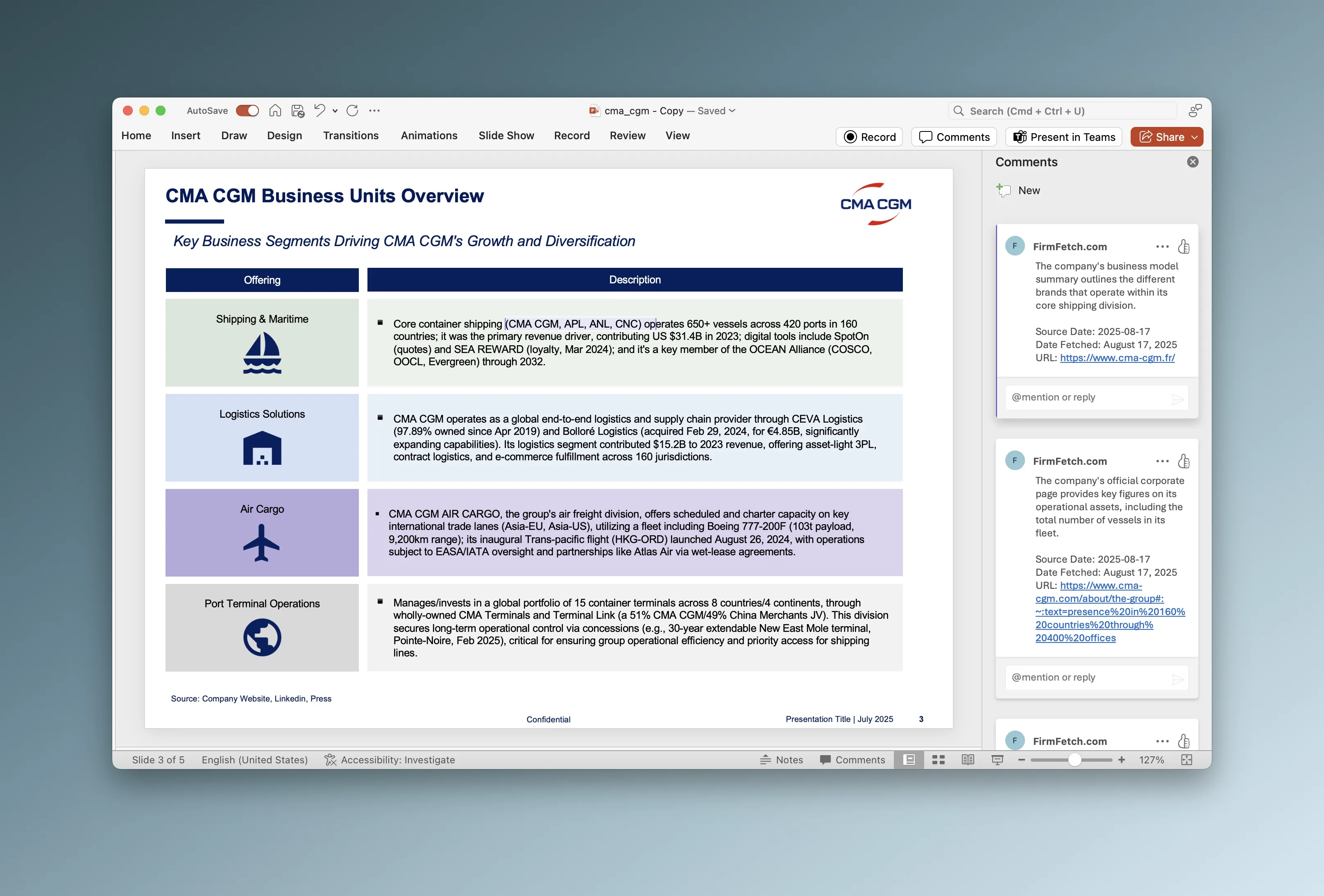
Task: Open more options on third FirmFetch comment
Action: pyautogui.click(x=1162, y=741)
